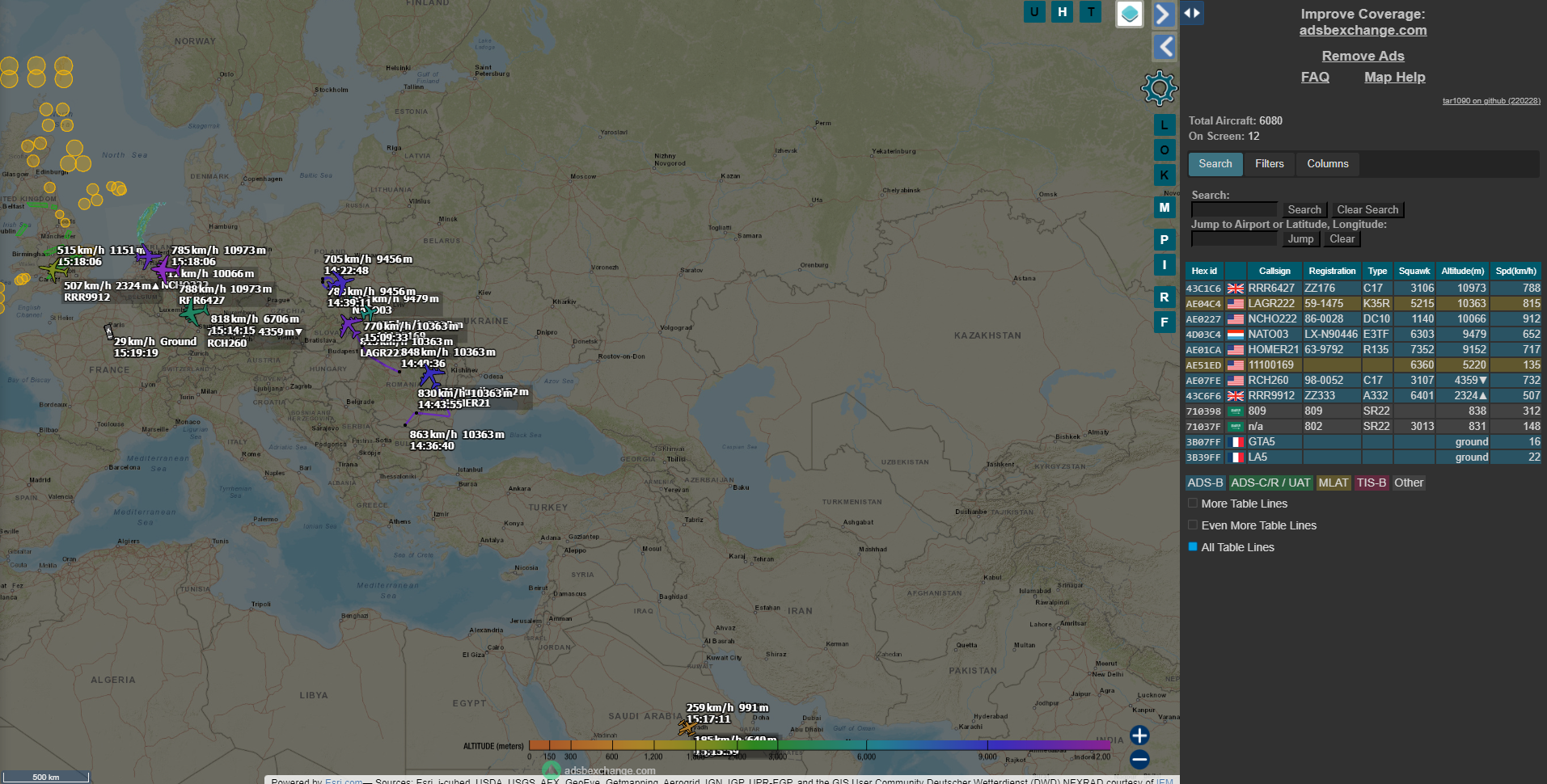Toggle the sidebar with double-arrow icon
The height and width of the screenshot is (784, 1547).
tap(1192, 13)
